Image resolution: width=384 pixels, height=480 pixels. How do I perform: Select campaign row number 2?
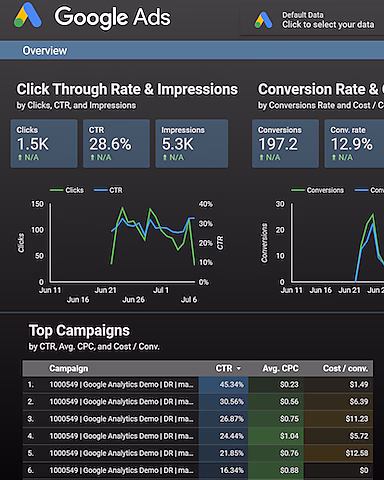[x=198, y=402]
